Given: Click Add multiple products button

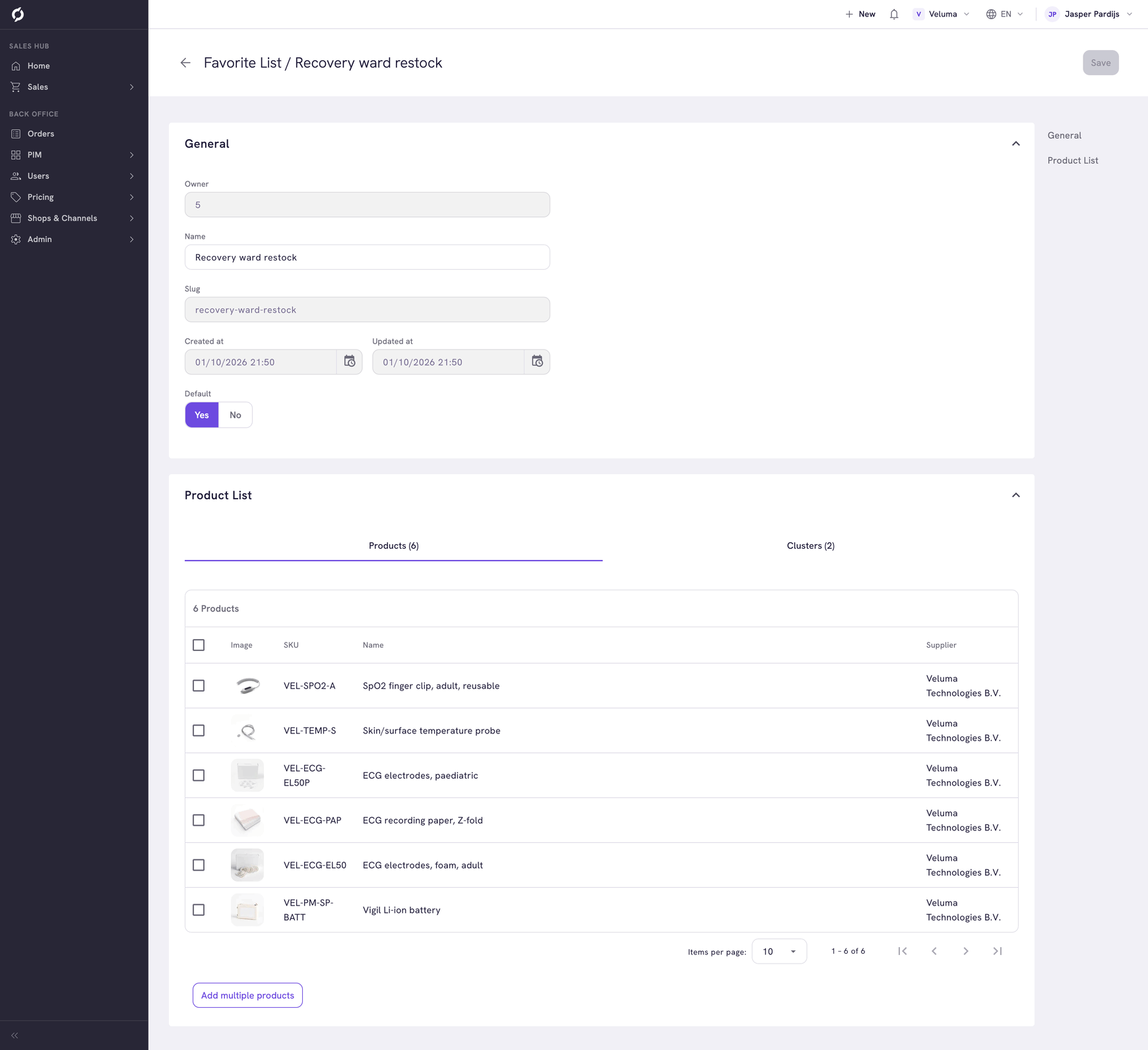Looking at the screenshot, I should click(247, 995).
